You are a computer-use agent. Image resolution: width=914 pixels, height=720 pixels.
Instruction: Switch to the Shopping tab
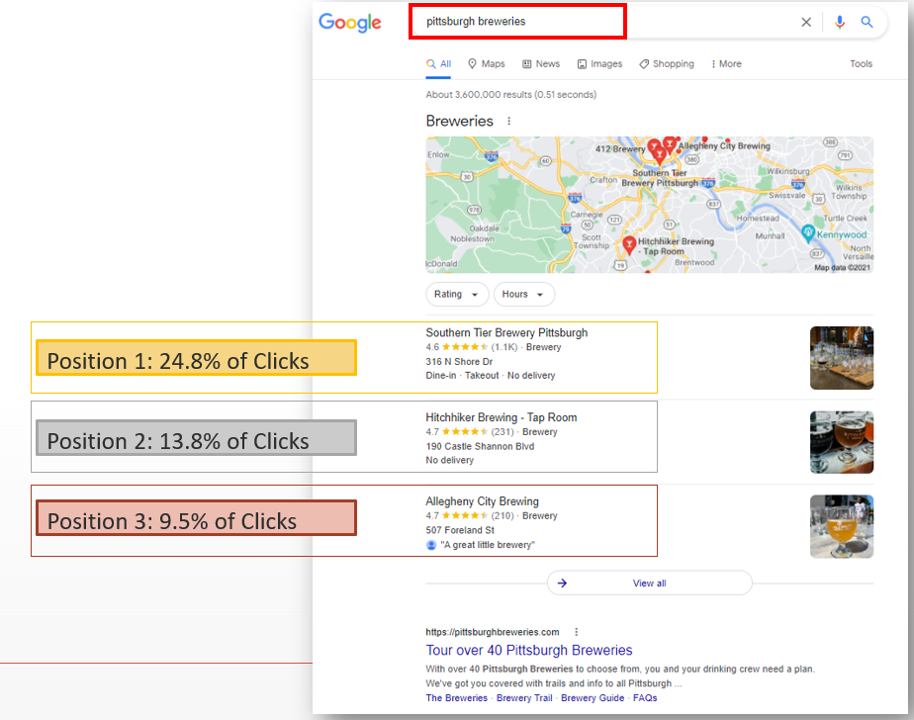[667, 64]
